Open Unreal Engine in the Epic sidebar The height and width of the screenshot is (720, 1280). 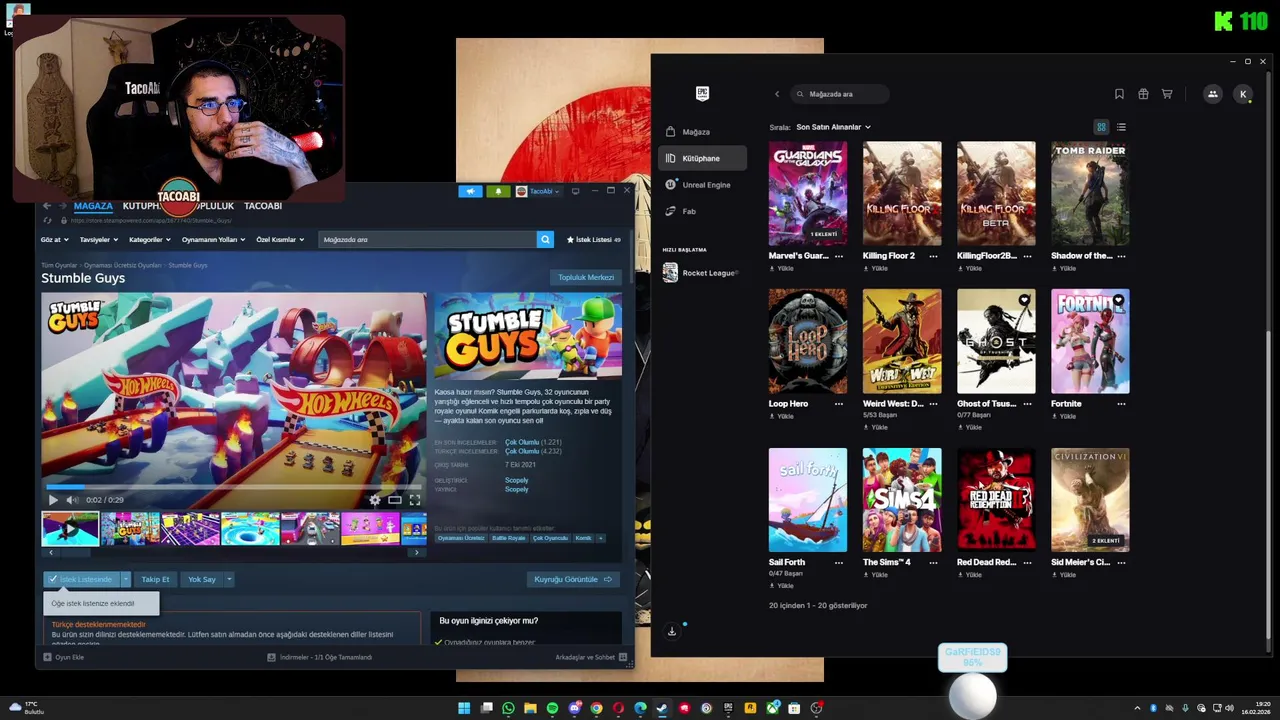pyautogui.click(x=702, y=185)
